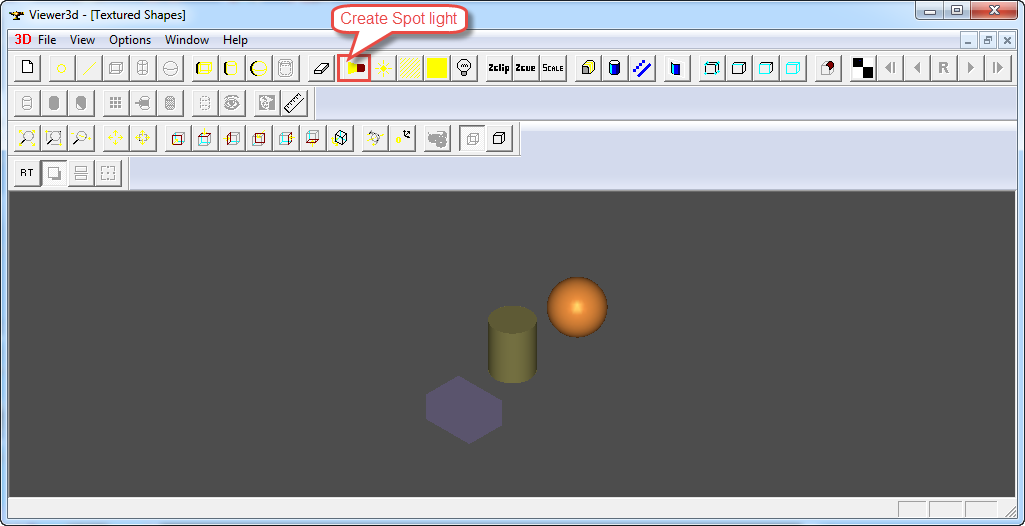Click the black and white checkerboard icon
This screenshot has height=526, width=1025.
[x=862, y=68]
